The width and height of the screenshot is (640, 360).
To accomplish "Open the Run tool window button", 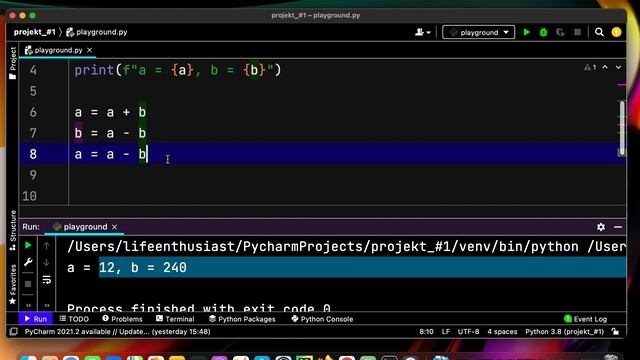I will (35, 319).
